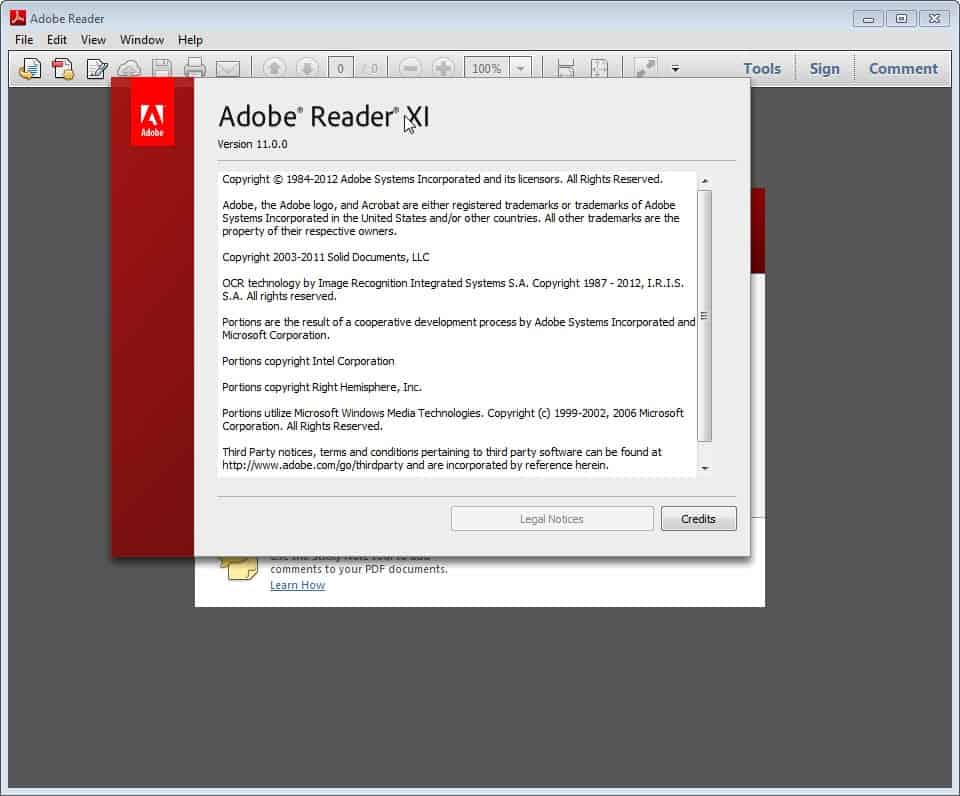The width and height of the screenshot is (960, 796).
Task: Click the Zoom Out minus icon
Action: point(411,68)
